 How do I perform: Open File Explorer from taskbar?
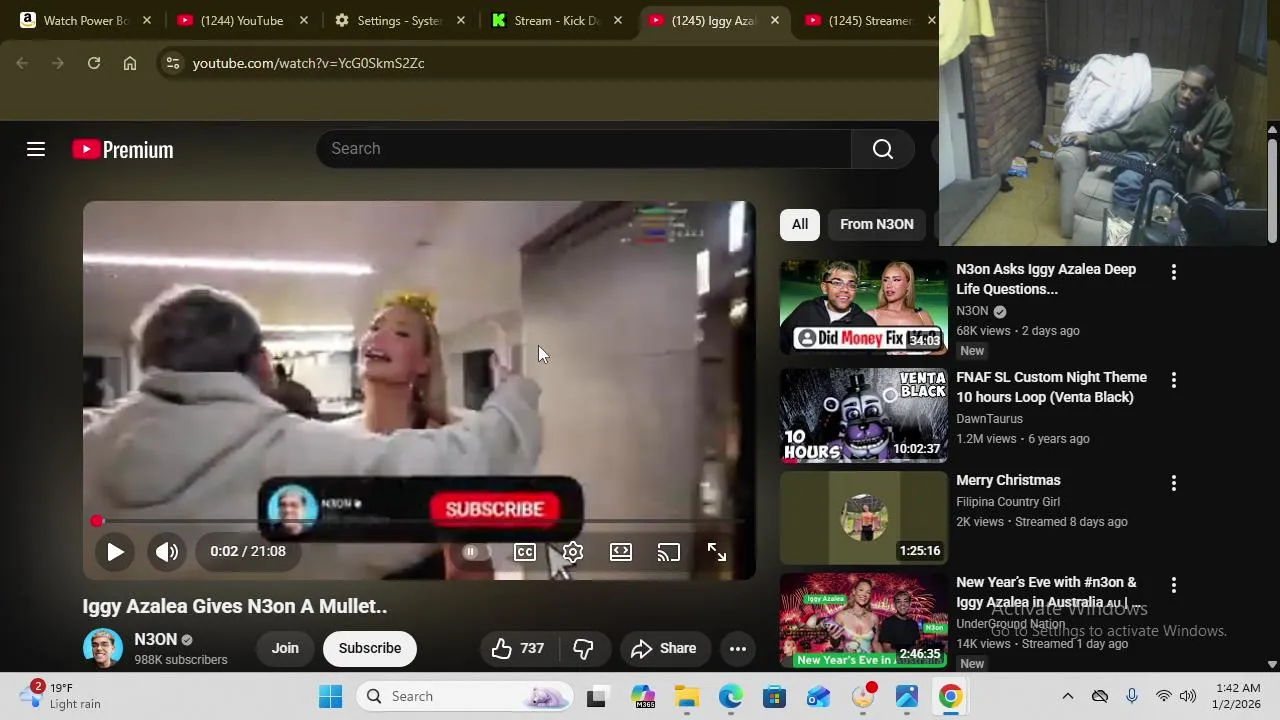point(687,696)
